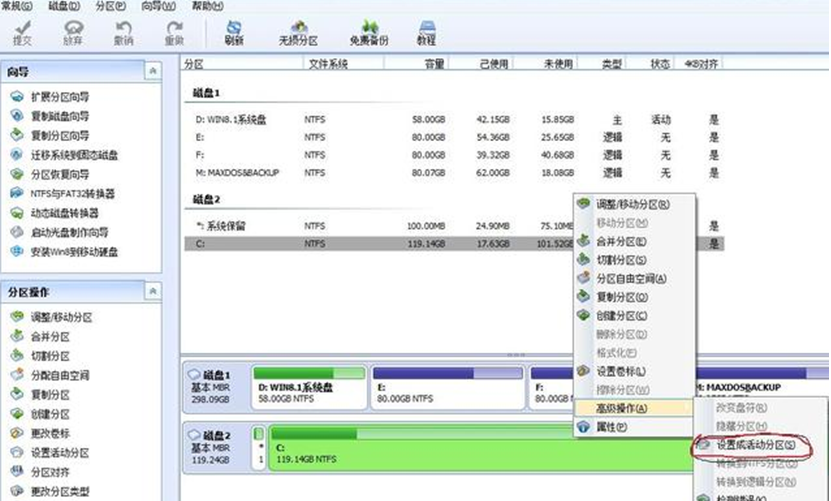Viewport: 831px width, 501px height.
Task: Click the 刷新 (refresh) toolbar icon
Action: (234, 32)
